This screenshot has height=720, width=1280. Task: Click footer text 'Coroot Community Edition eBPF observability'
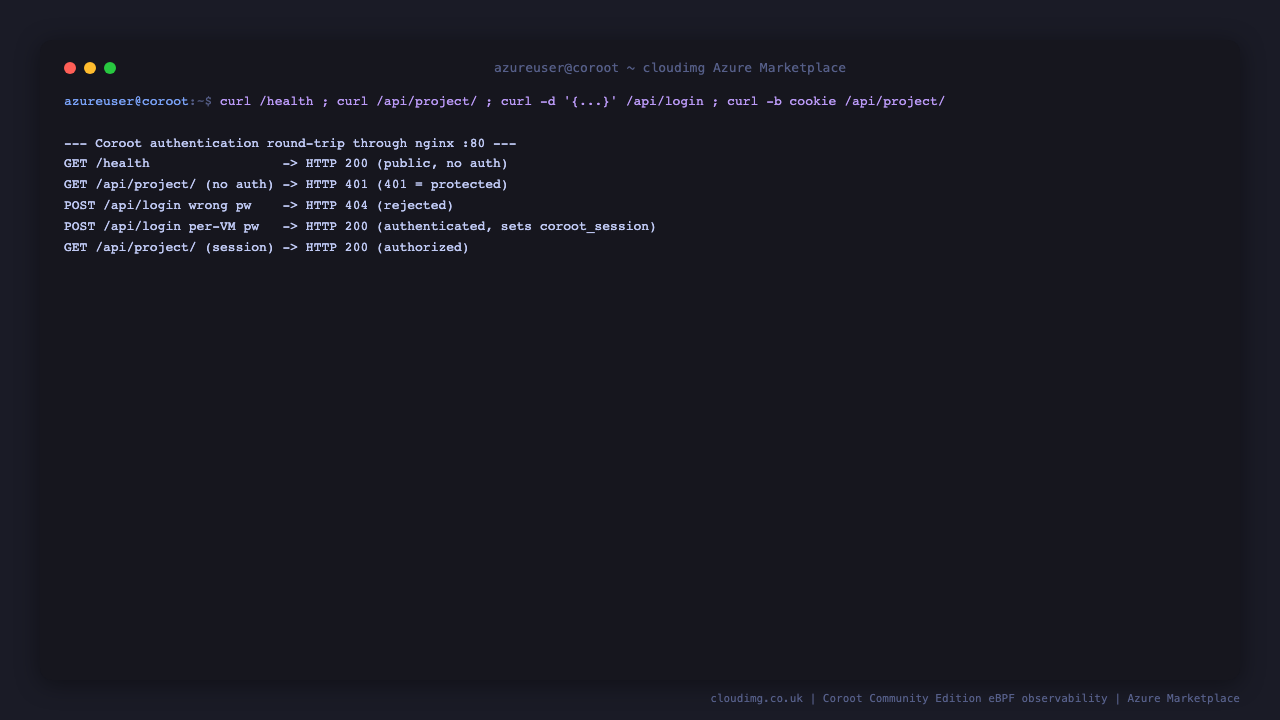(x=965, y=698)
